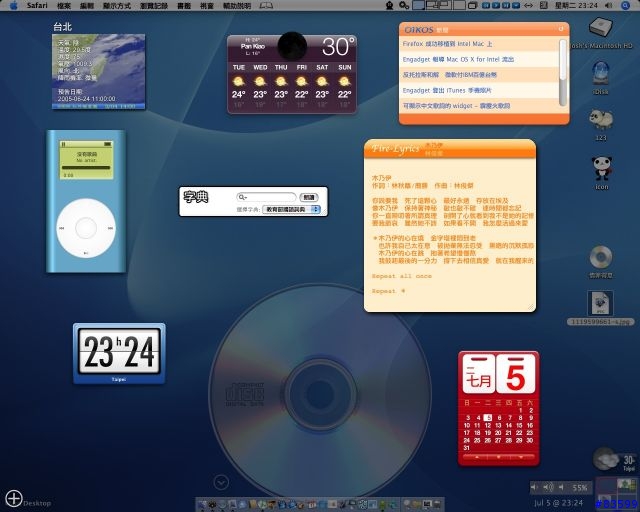Click the Taipei satellite weather map image
Image resolution: width=640 pixels, height=512 pixels.
(x=98, y=71)
